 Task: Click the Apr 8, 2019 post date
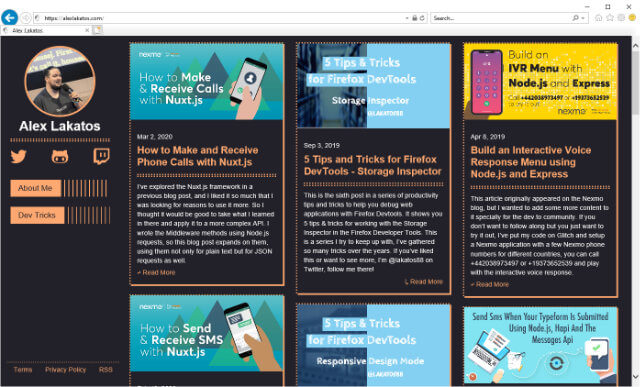[x=488, y=137]
